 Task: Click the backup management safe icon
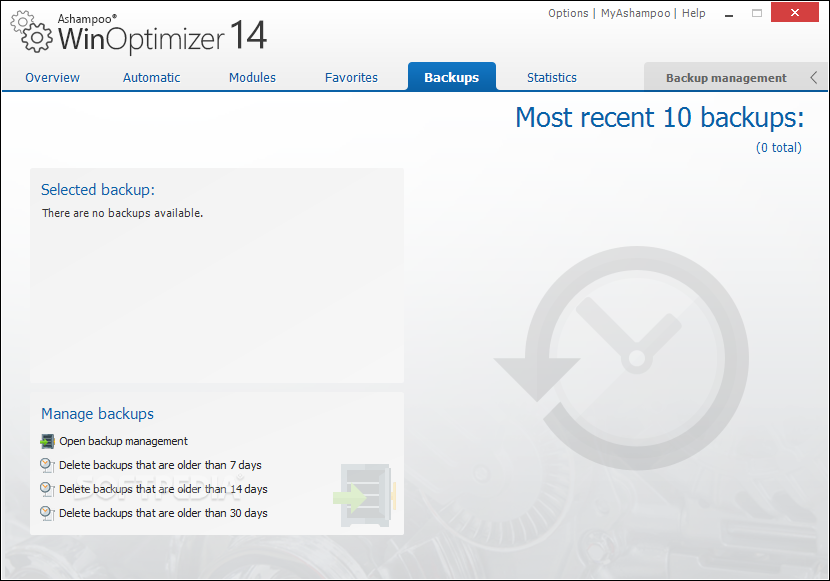tap(47, 441)
